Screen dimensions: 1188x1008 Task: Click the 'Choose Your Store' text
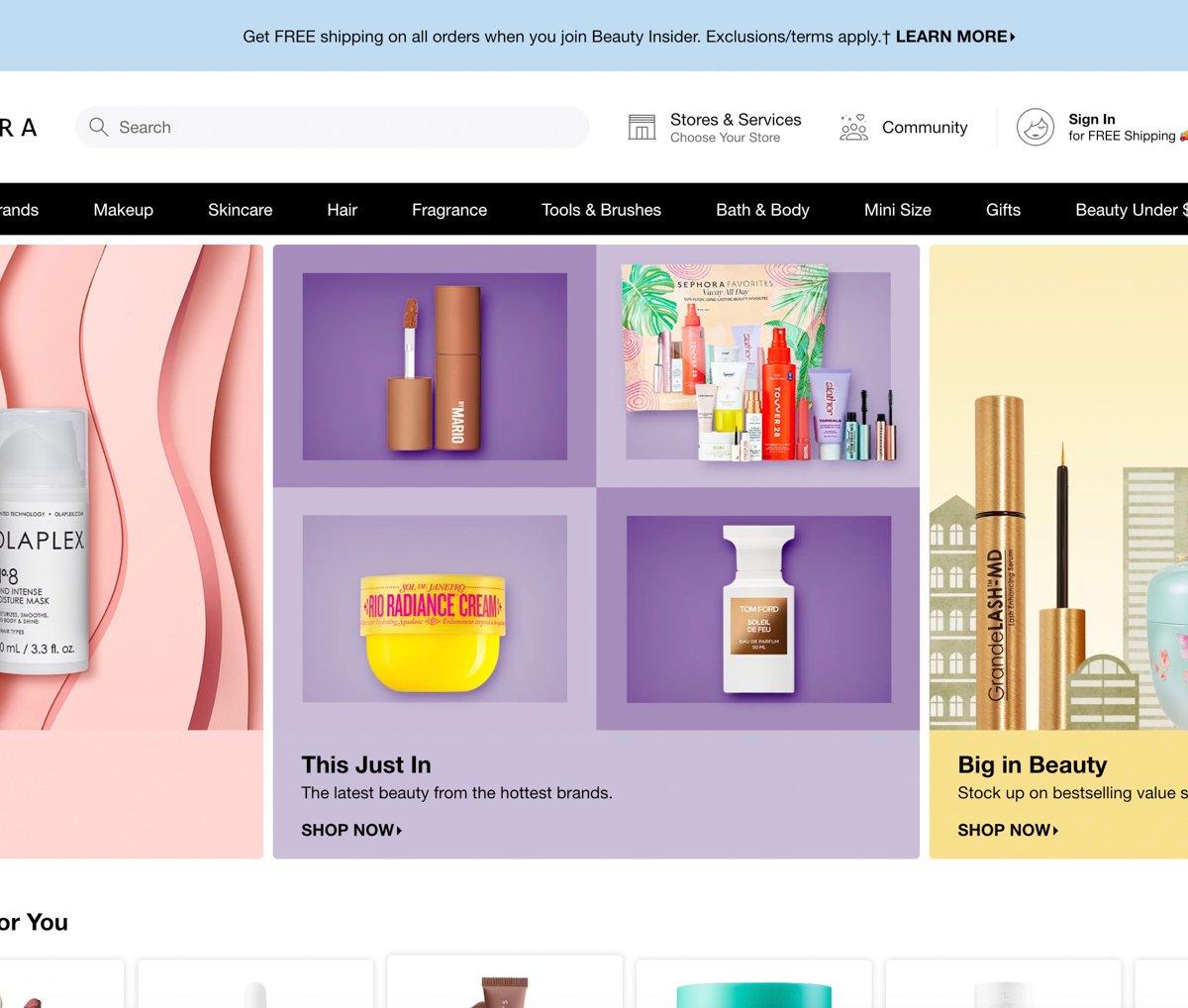click(x=725, y=138)
